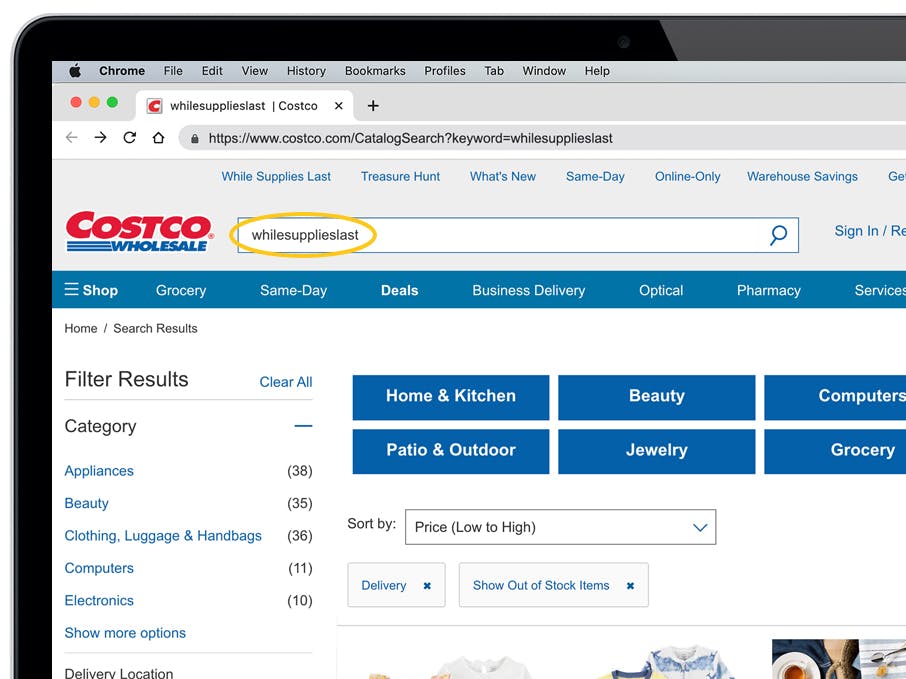Reload the page with the refresh icon

129,138
